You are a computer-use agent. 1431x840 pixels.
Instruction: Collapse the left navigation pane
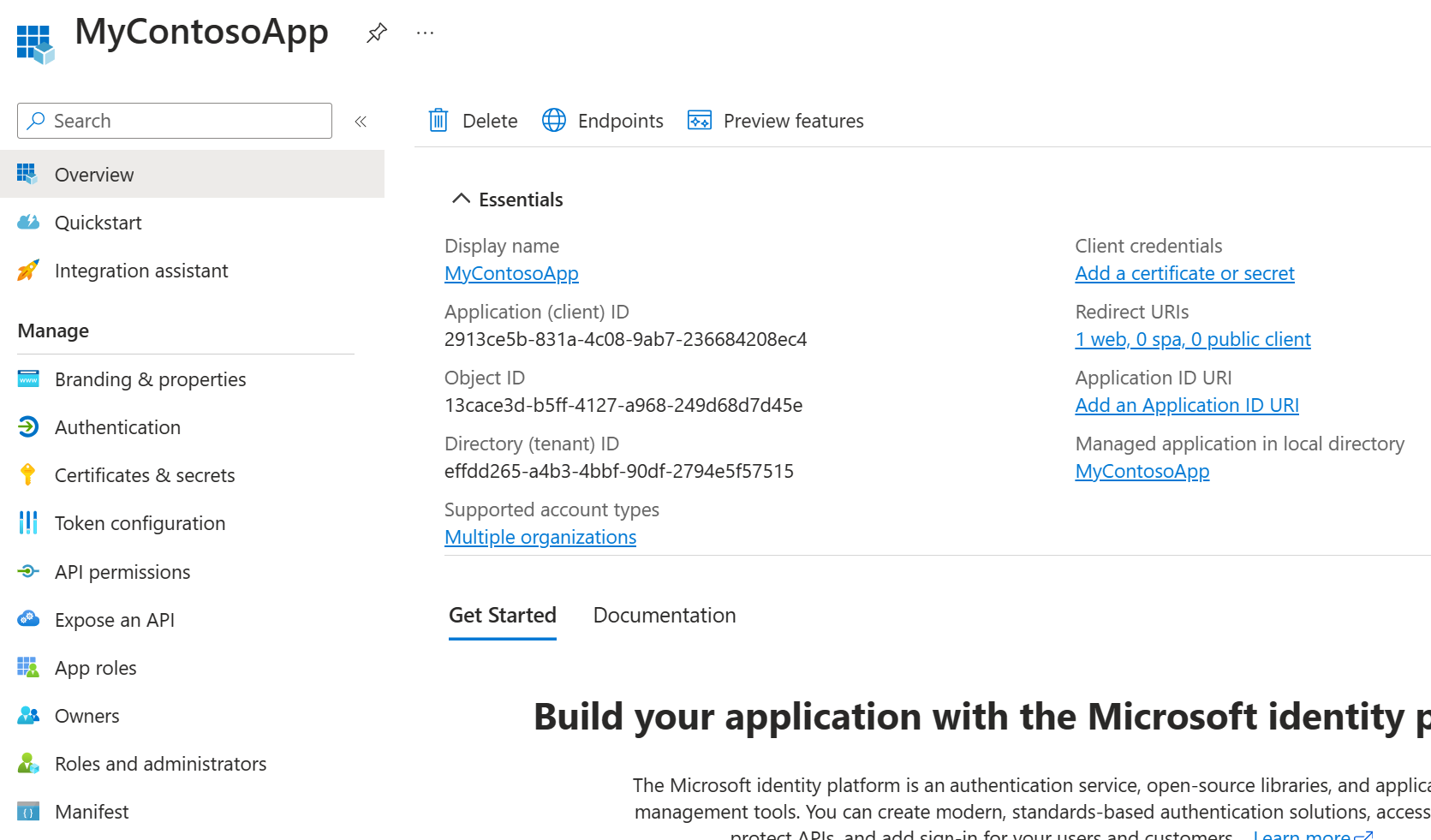click(361, 121)
